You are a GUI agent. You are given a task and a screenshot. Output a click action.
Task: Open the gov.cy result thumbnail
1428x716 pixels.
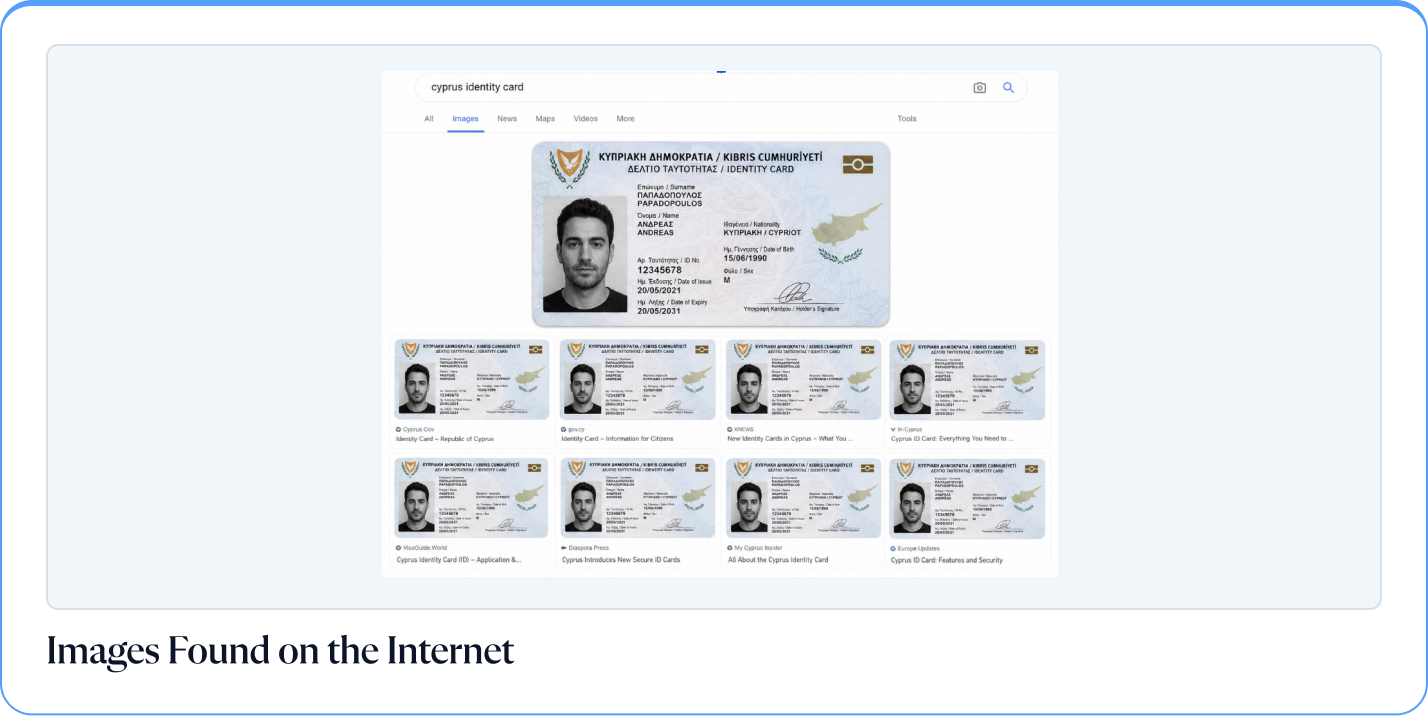(638, 380)
